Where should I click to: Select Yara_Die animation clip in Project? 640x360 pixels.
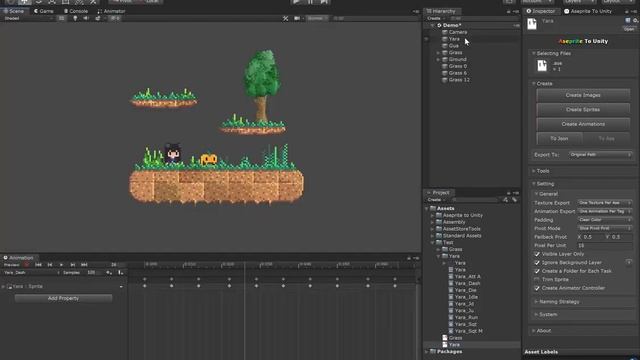pyautogui.click(x=466, y=290)
